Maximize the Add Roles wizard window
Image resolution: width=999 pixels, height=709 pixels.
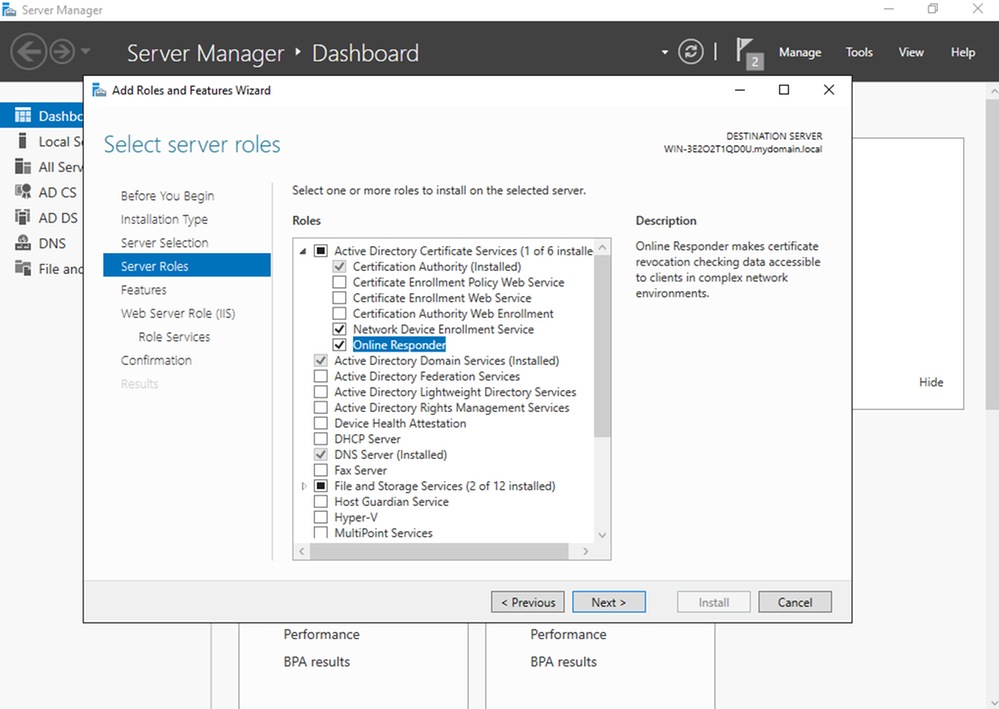[784, 90]
